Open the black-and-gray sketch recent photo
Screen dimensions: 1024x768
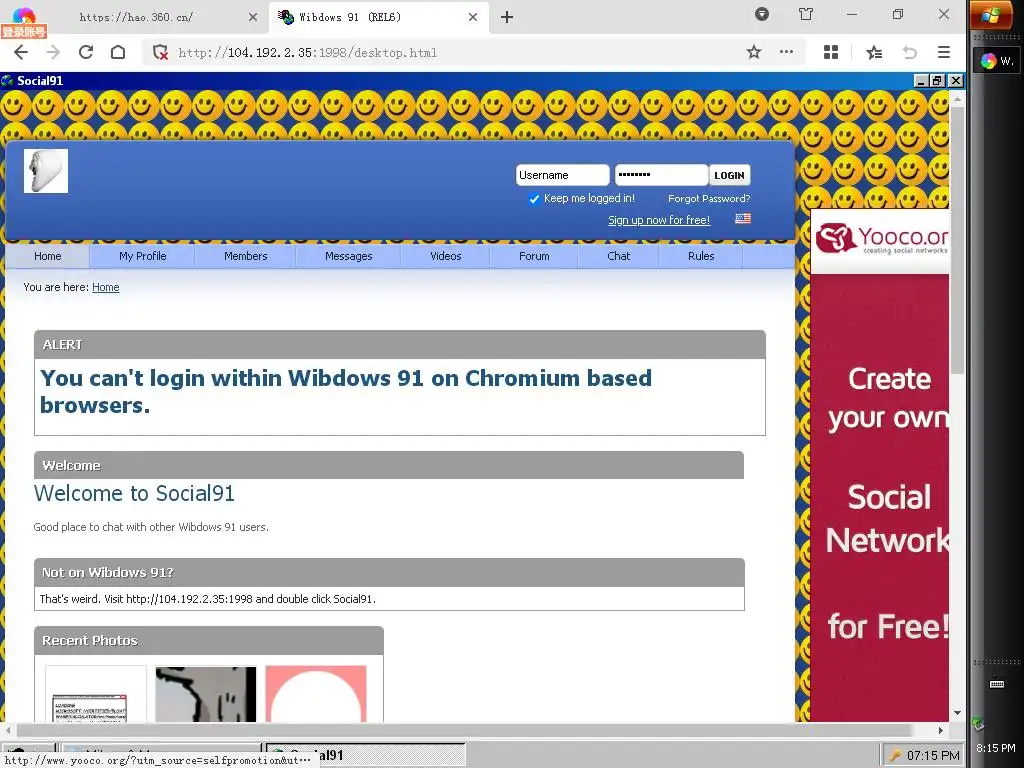tap(206, 694)
